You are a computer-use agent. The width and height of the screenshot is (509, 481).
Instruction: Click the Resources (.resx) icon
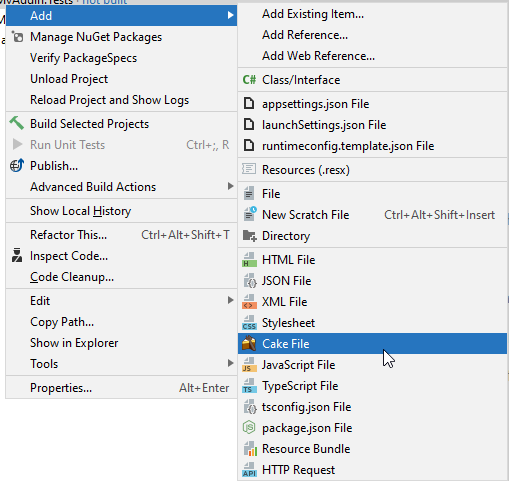(x=249, y=169)
